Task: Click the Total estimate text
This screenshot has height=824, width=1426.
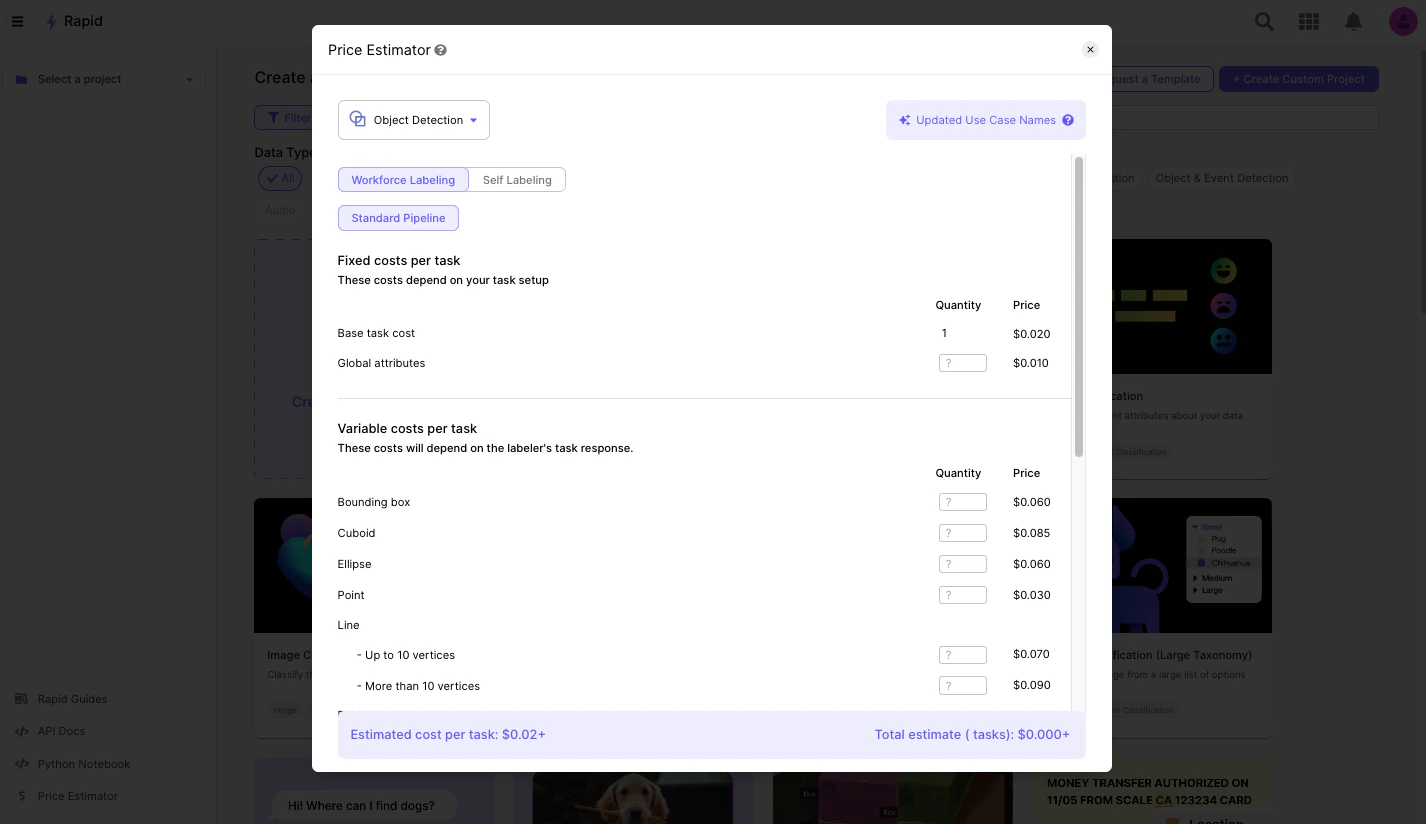Action: pyautogui.click(x=972, y=734)
